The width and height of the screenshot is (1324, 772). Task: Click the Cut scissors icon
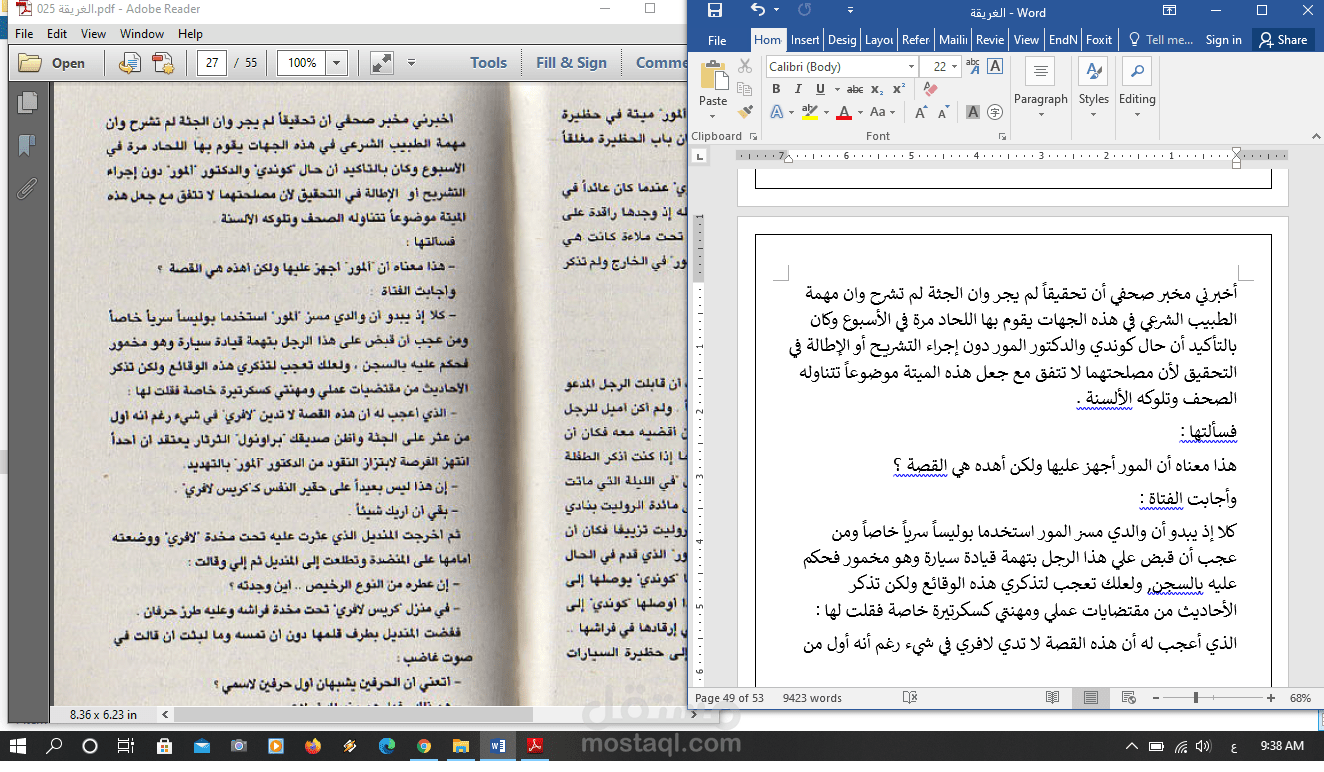pyautogui.click(x=745, y=66)
